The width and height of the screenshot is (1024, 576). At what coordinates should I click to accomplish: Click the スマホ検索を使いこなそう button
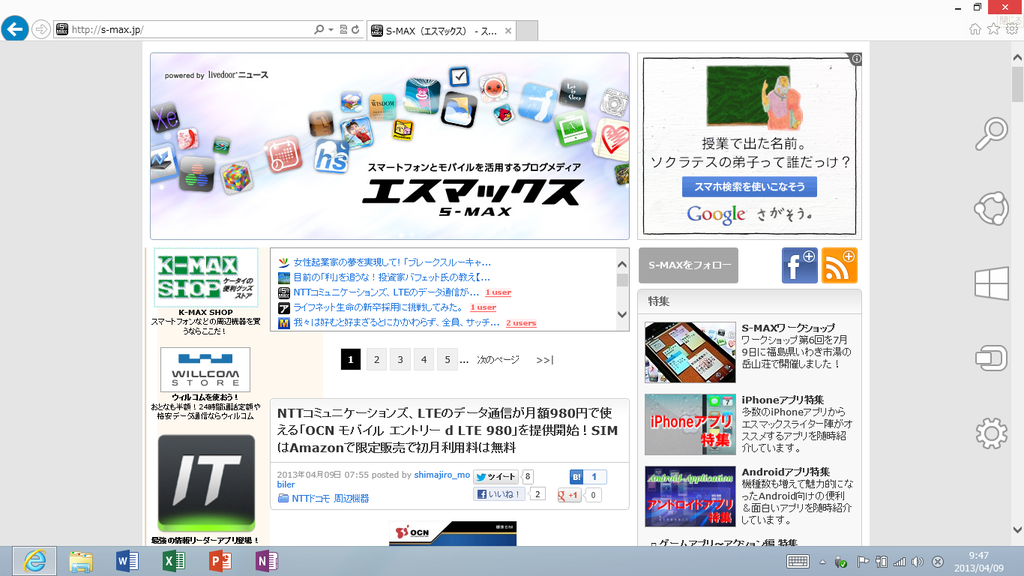coord(749,187)
